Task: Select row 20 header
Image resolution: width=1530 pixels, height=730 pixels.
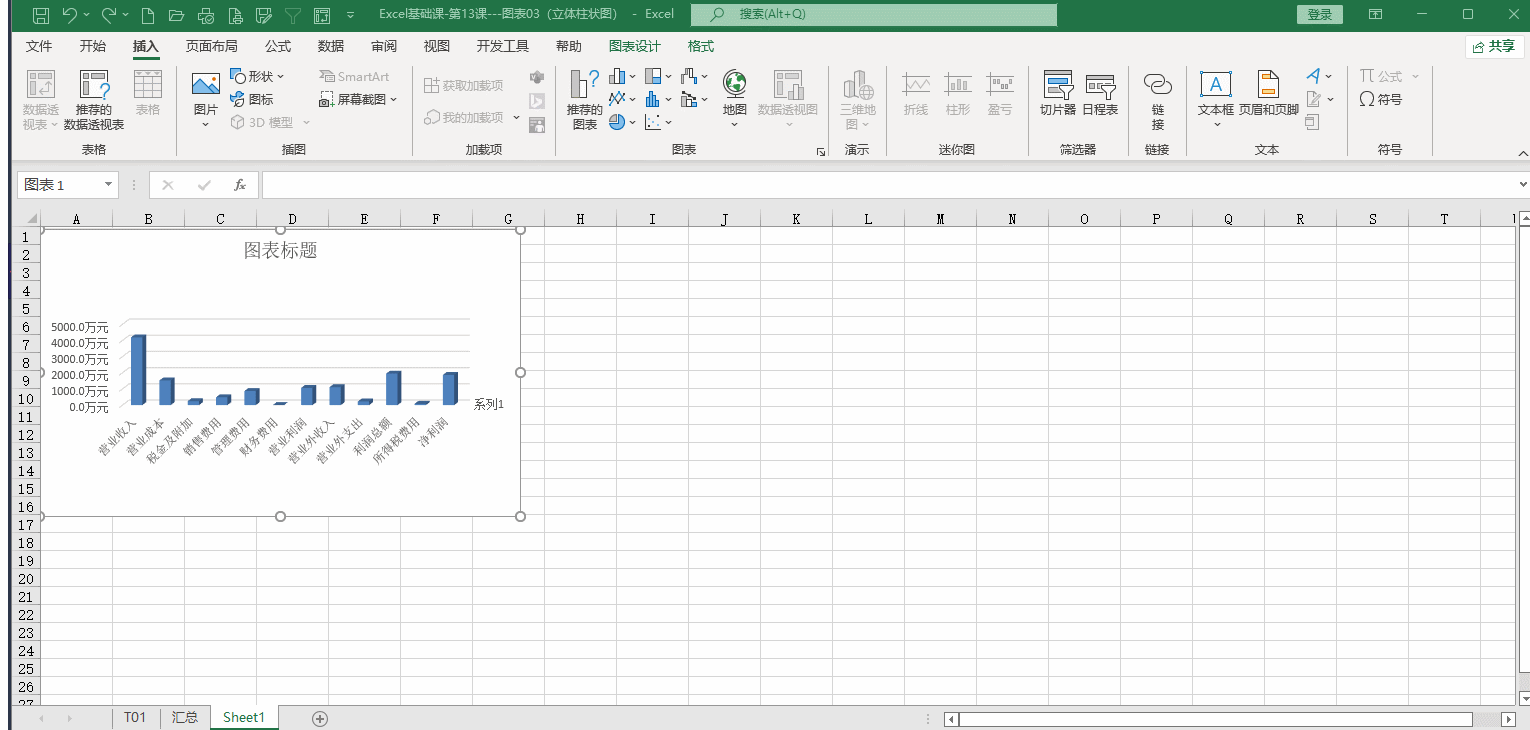Action: 26,578
